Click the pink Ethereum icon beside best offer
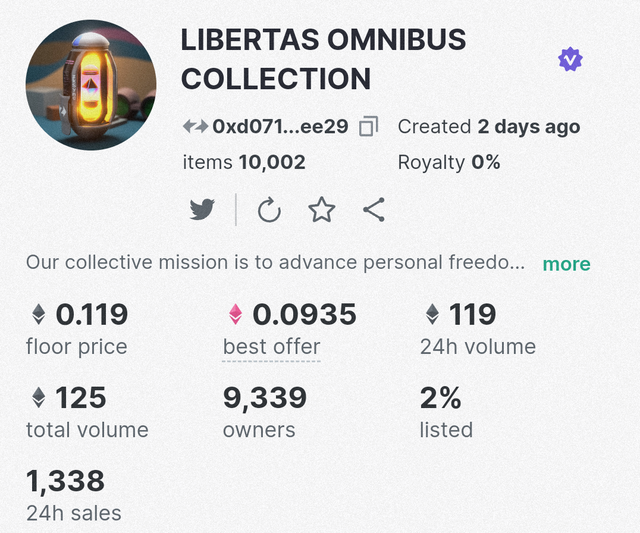 click(x=235, y=314)
